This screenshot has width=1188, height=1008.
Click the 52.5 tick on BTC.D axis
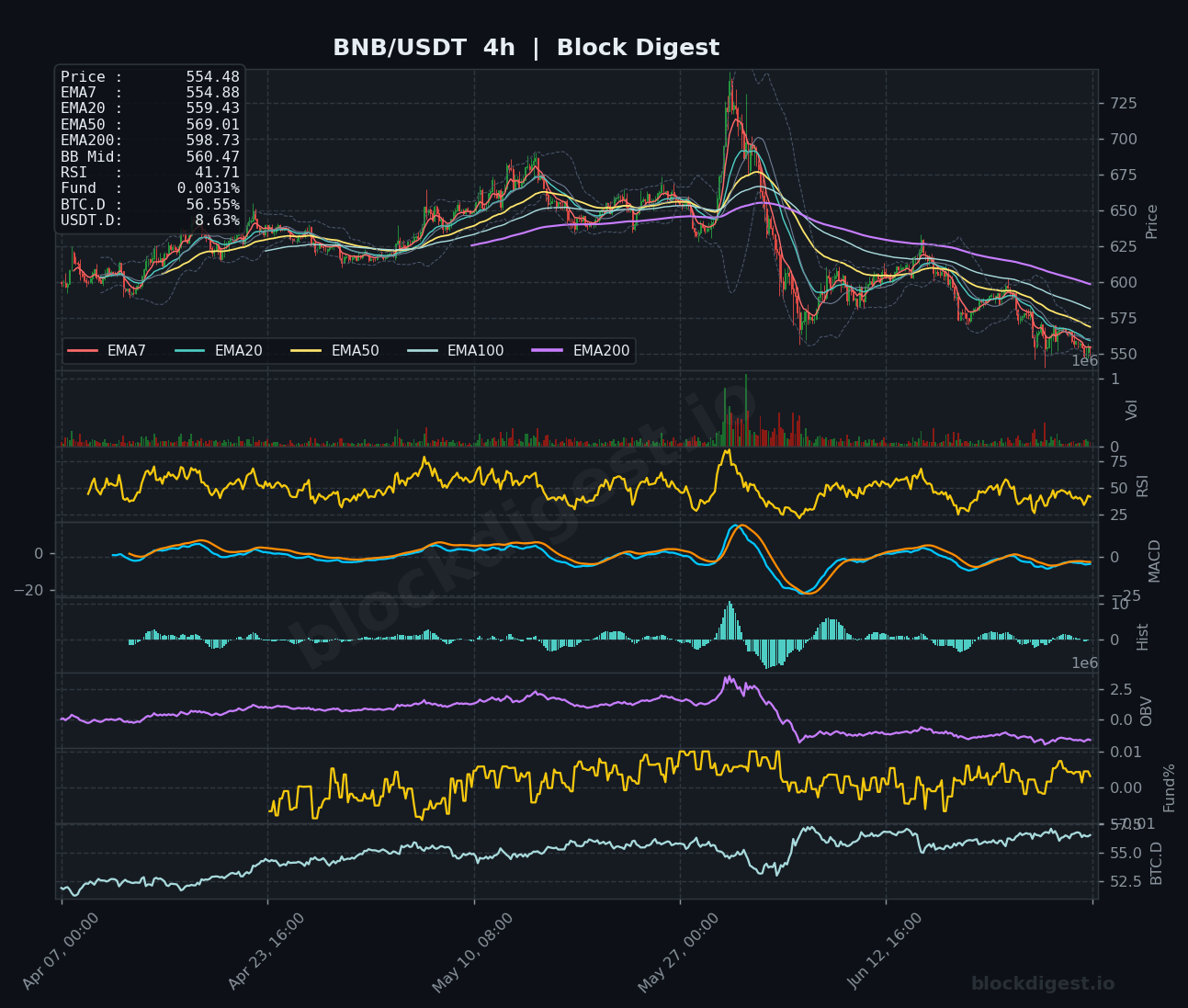1126,881
